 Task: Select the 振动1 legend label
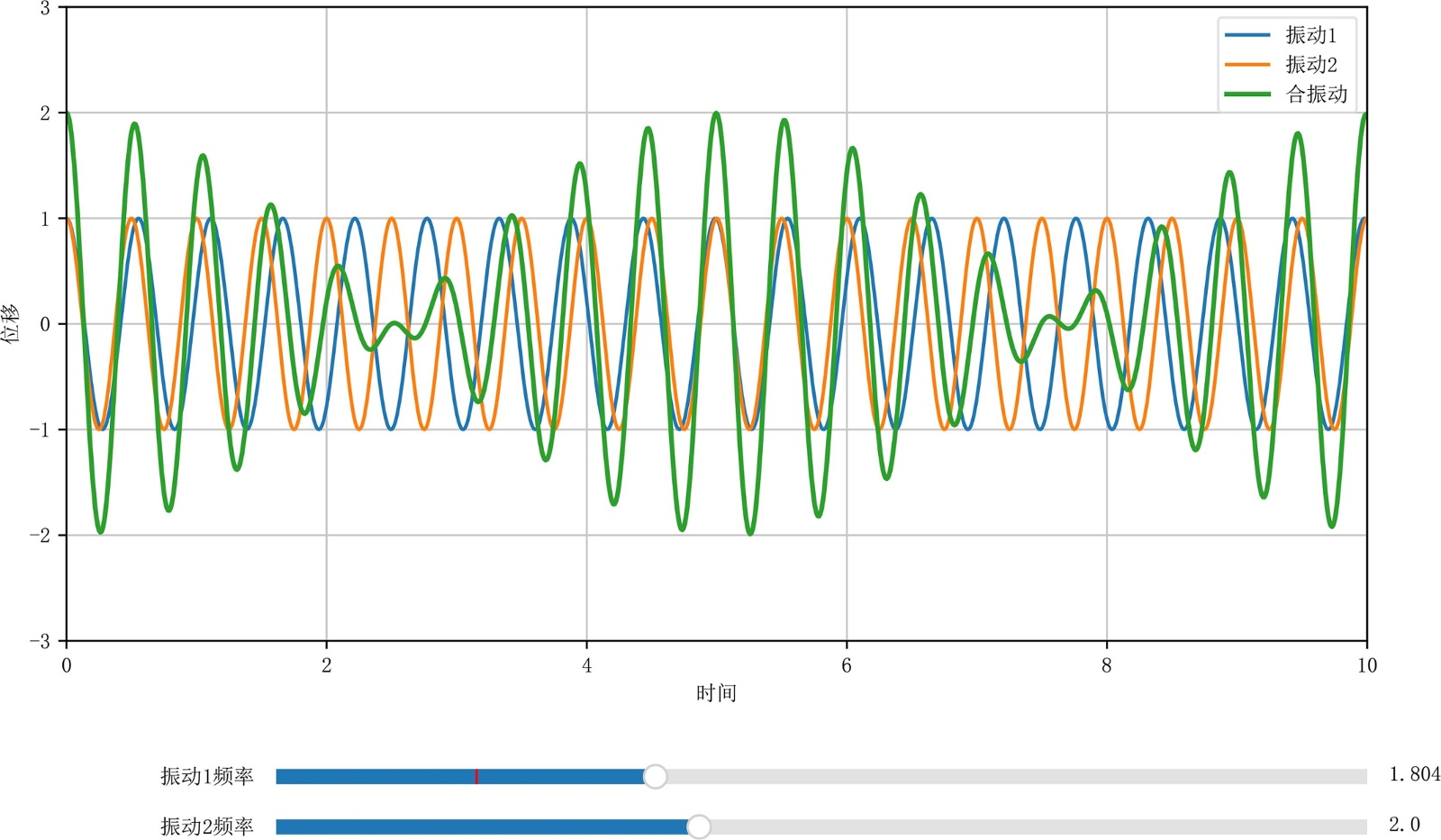click(1310, 35)
